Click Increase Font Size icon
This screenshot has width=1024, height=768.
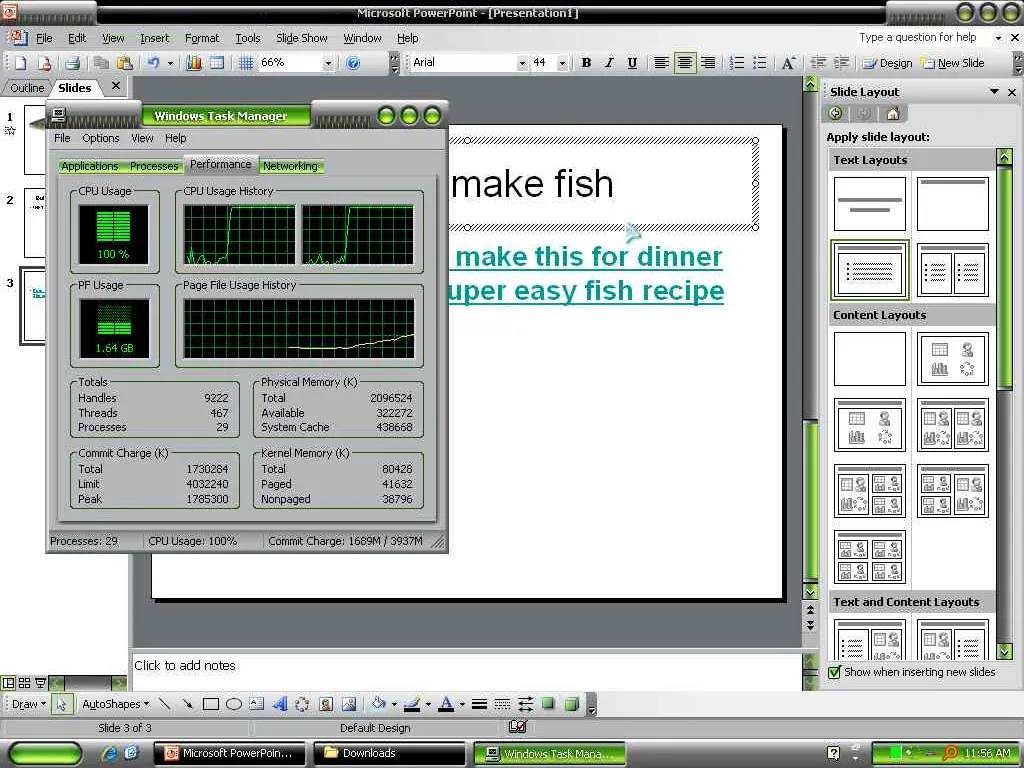click(x=788, y=63)
